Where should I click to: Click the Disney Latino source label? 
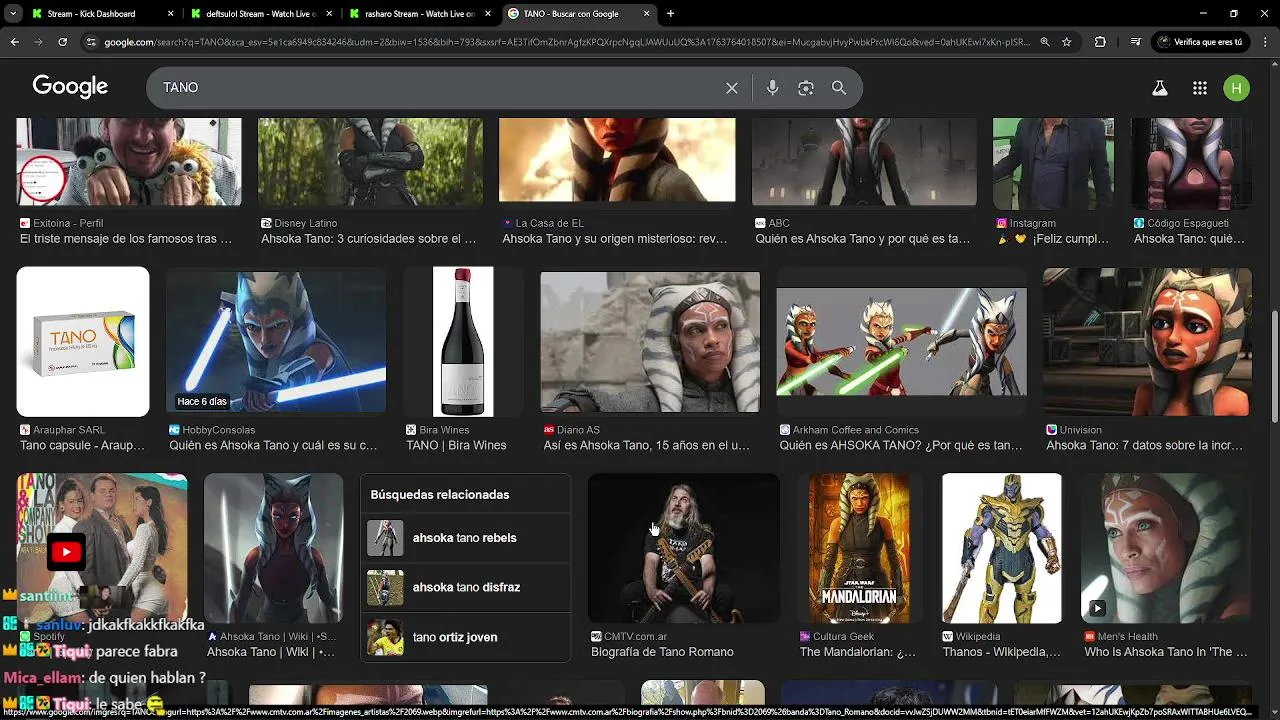[298, 223]
